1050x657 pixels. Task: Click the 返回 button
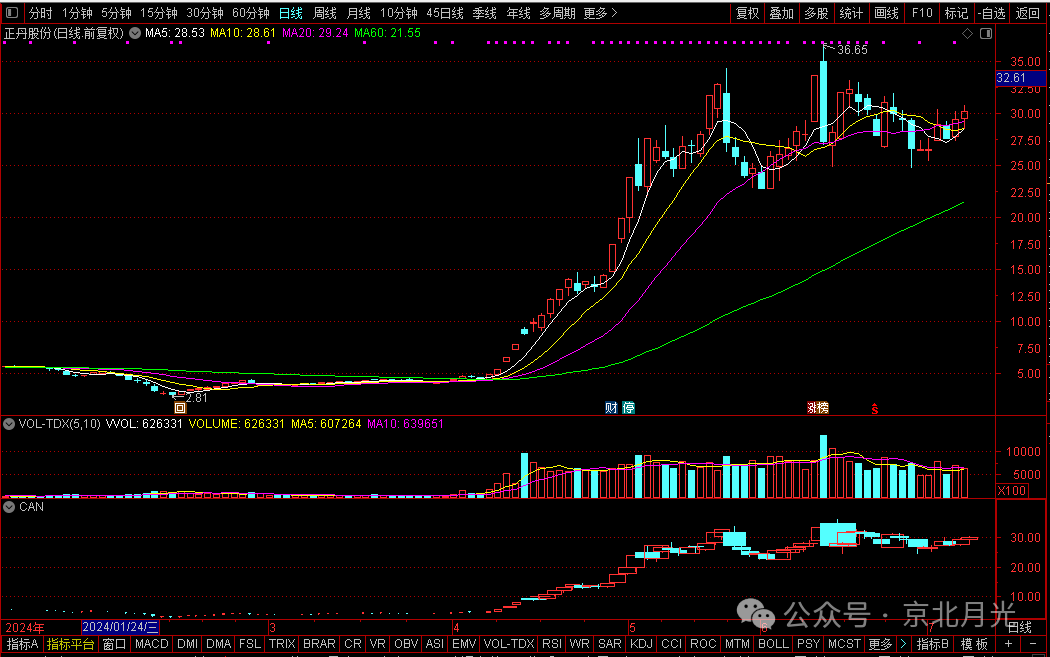tap(1027, 13)
